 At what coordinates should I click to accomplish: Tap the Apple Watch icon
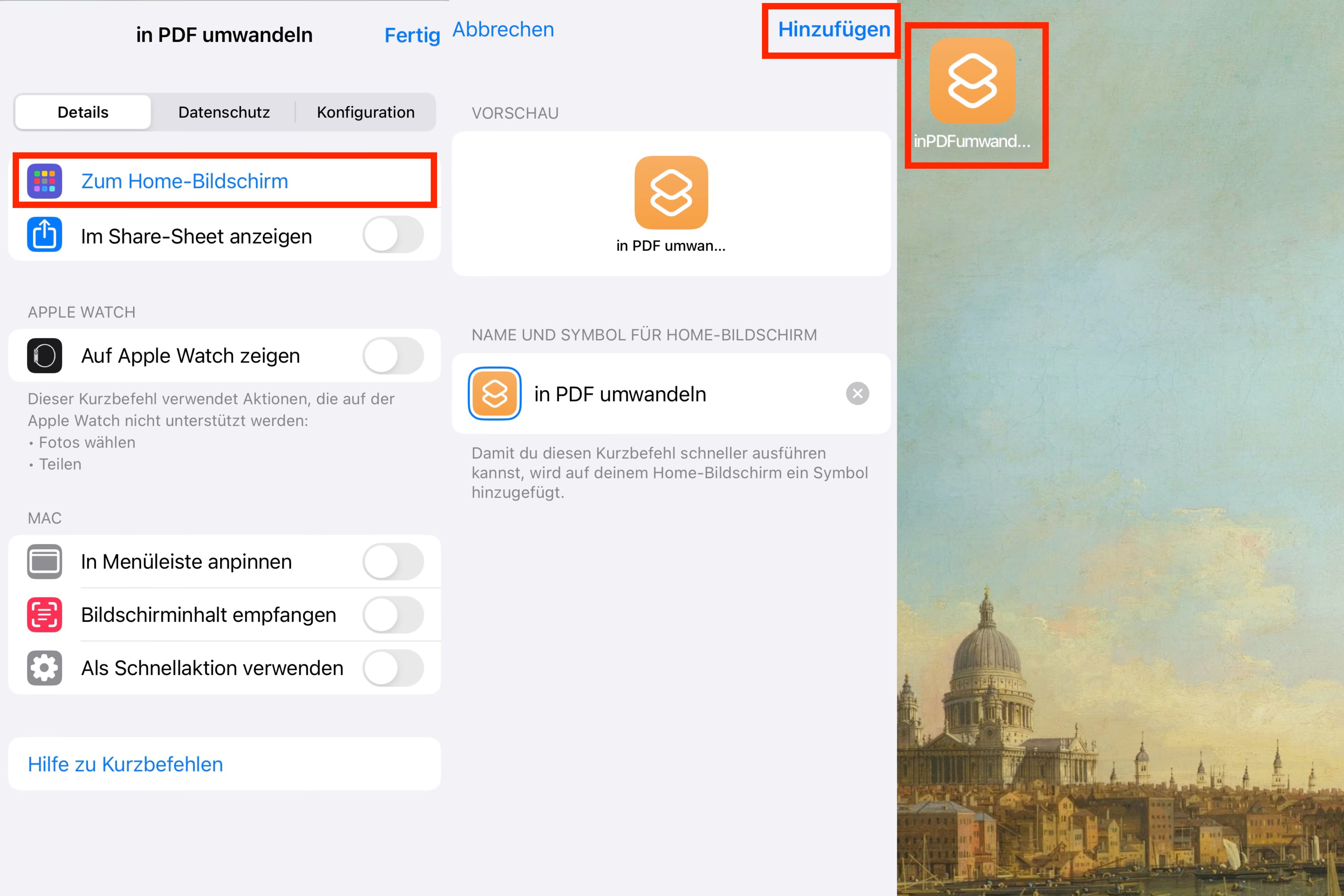point(45,355)
